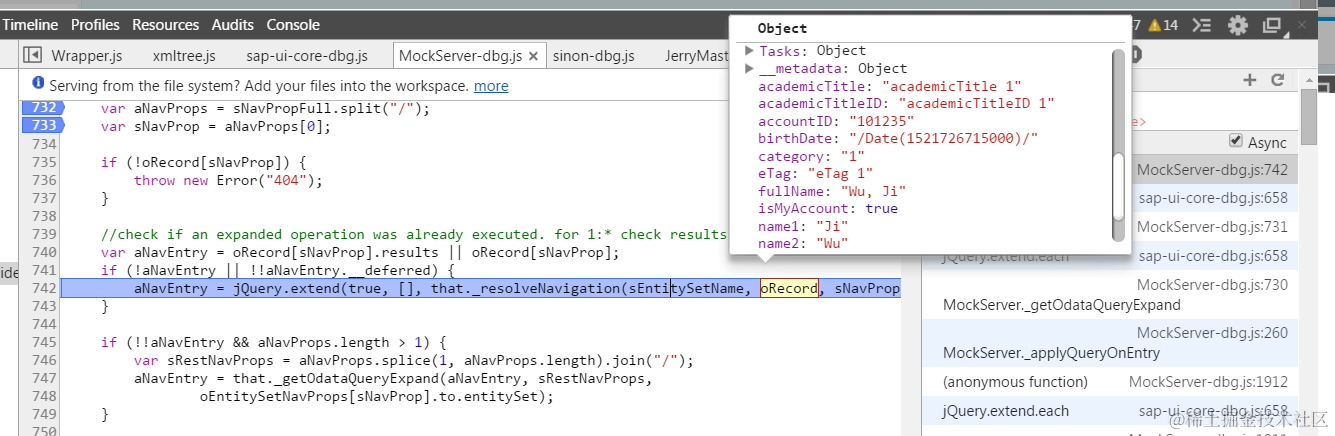Switch to the sinon-dbg.js file tab
Image resolution: width=1335 pixels, height=436 pixels.
pos(594,56)
